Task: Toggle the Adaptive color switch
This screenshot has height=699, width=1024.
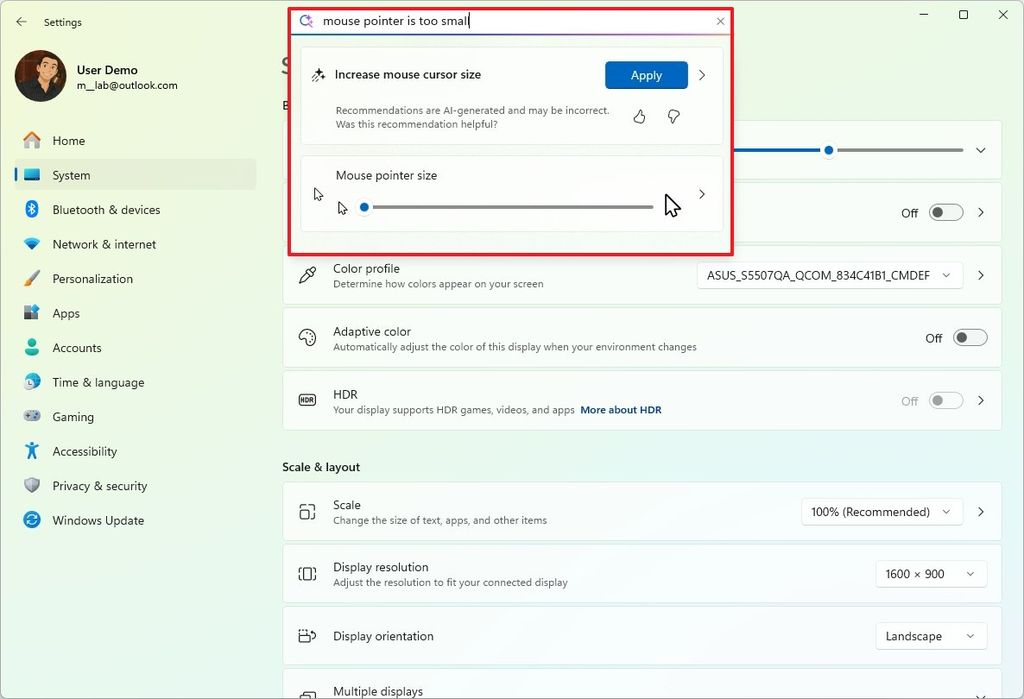Action: 969,337
